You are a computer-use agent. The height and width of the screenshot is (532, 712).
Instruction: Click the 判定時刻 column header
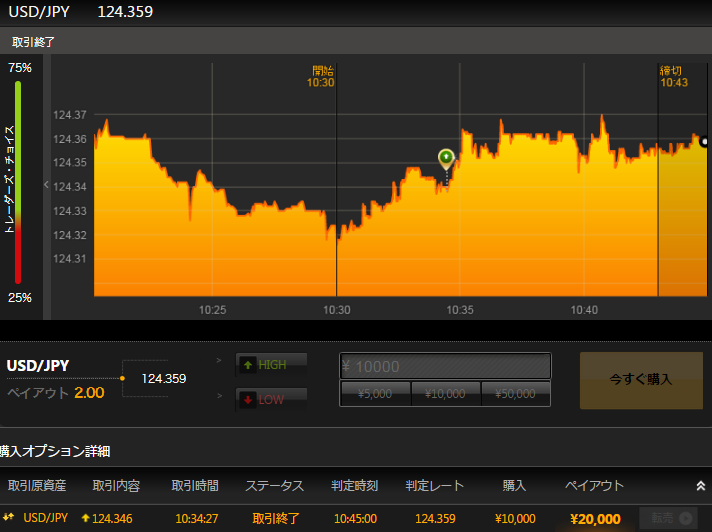(355, 486)
